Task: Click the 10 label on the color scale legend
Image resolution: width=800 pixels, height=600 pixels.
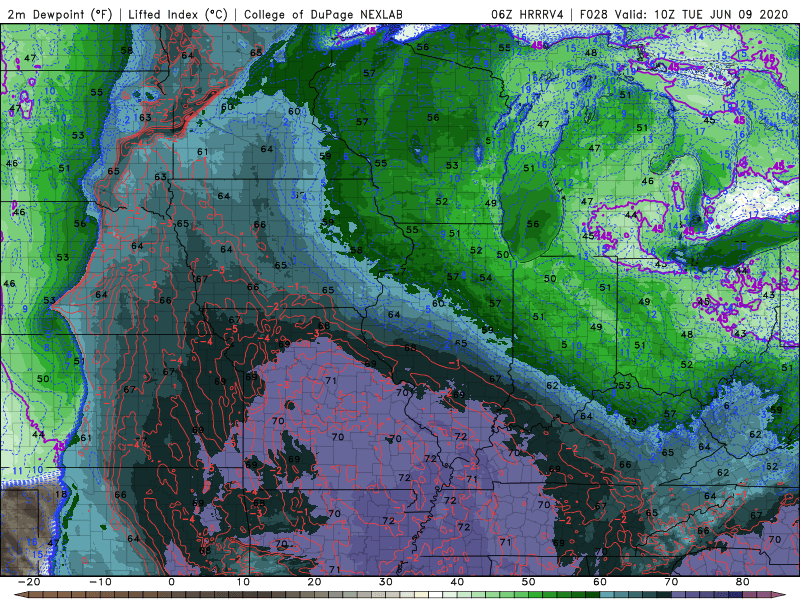Action: [x=243, y=582]
